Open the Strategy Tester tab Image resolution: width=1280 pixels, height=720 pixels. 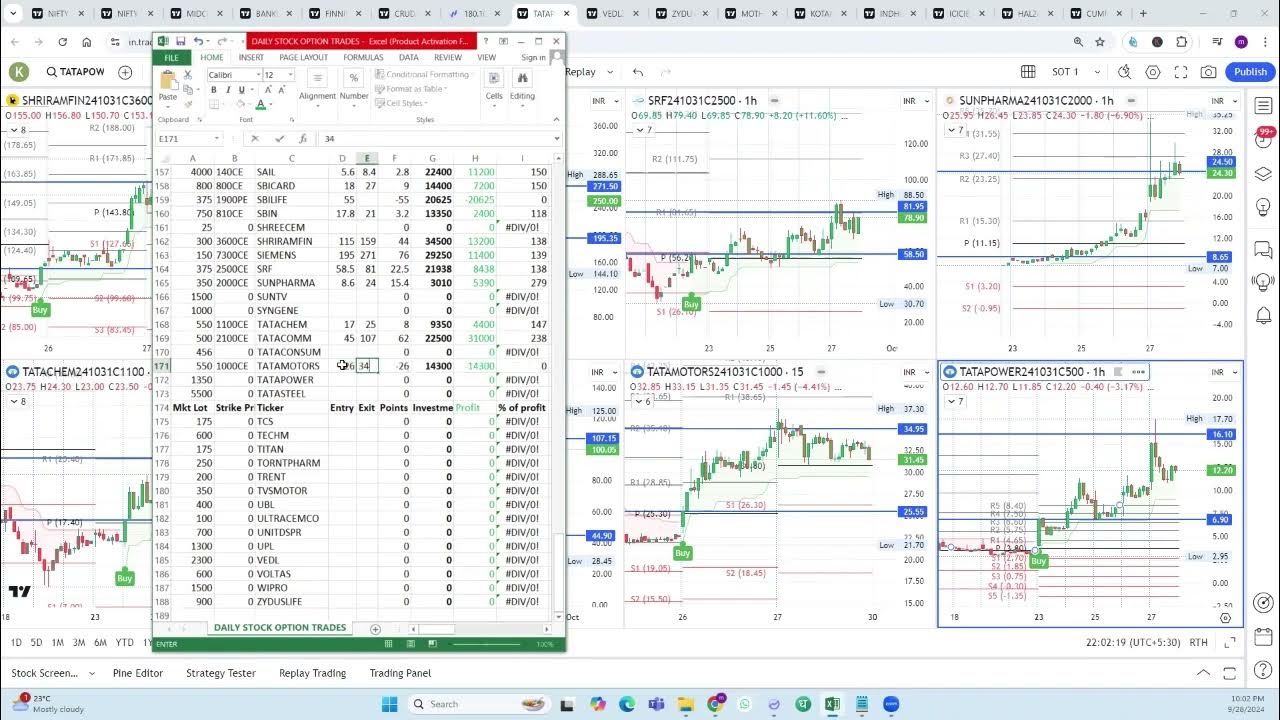pos(221,673)
